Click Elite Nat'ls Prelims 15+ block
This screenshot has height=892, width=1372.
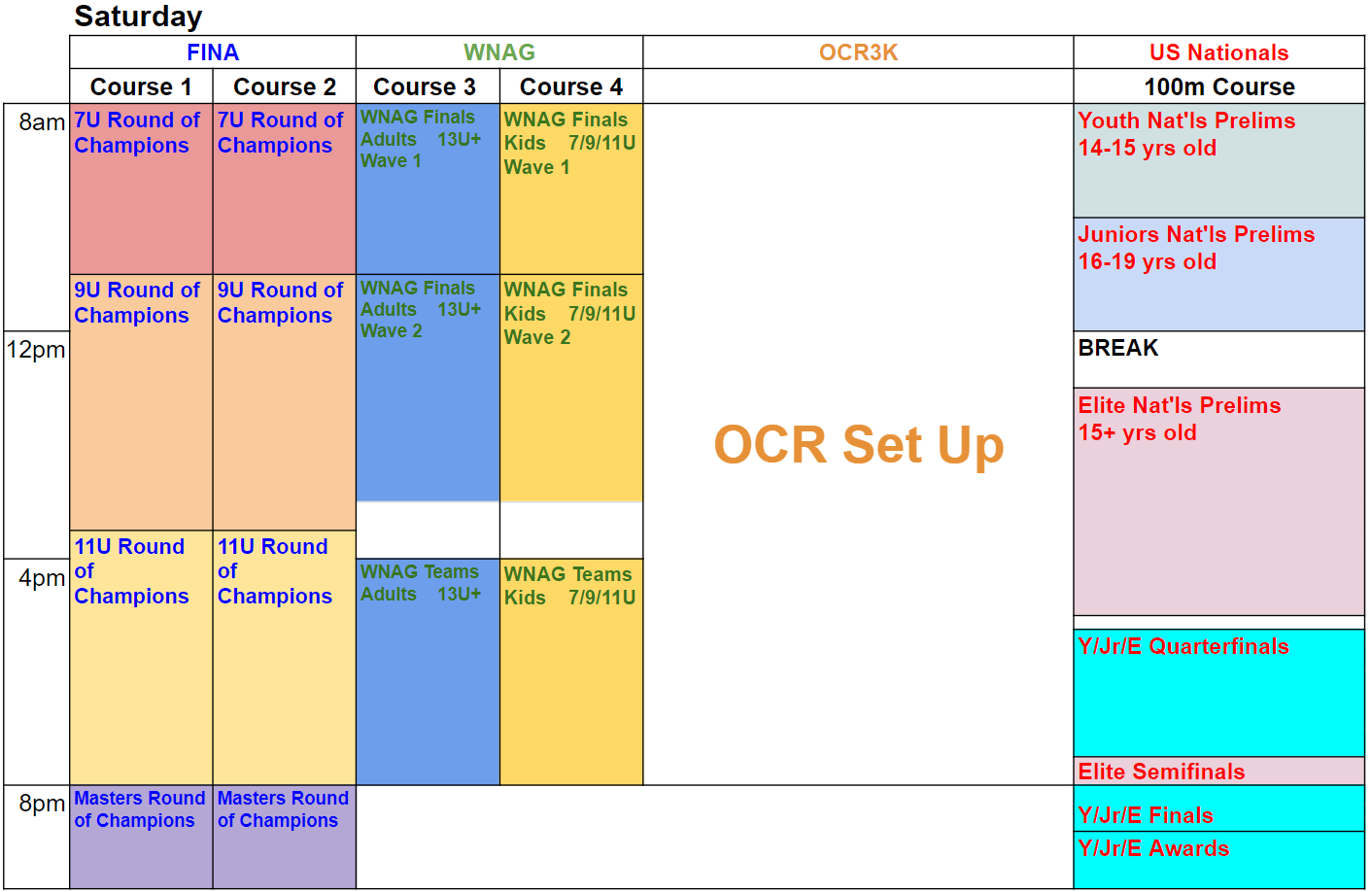pyautogui.click(x=1218, y=501)
